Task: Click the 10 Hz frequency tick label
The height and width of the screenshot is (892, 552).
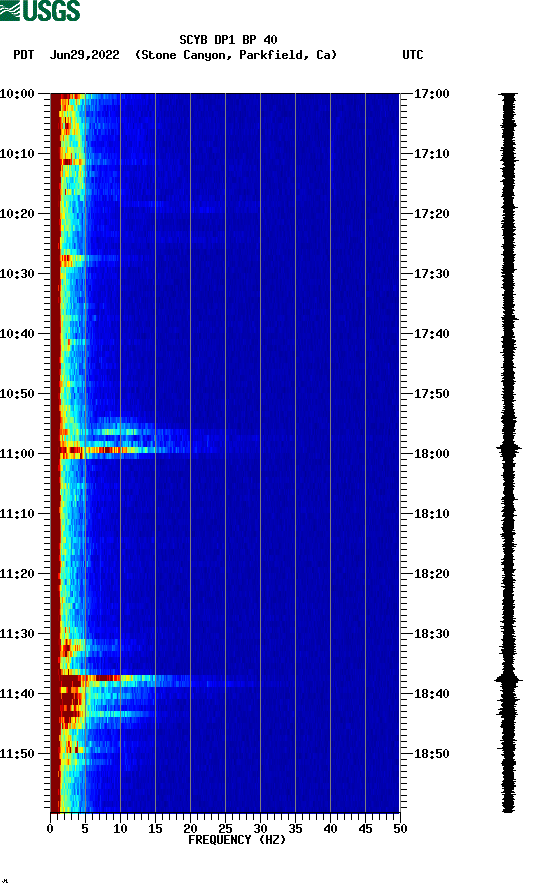Action: (x=120, y=829)
